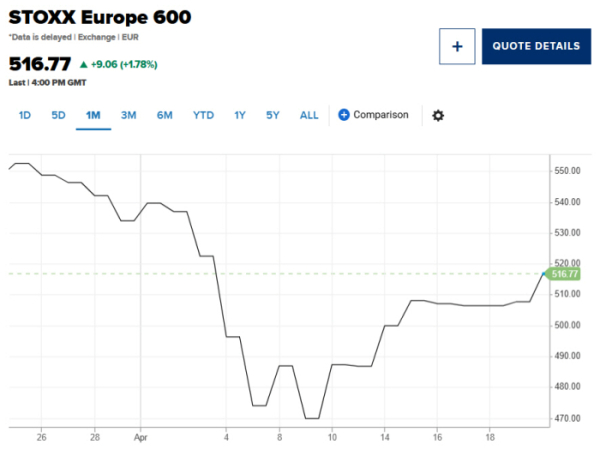Click the Comparison link
This screenshot has width=600, height=450.
381,115
